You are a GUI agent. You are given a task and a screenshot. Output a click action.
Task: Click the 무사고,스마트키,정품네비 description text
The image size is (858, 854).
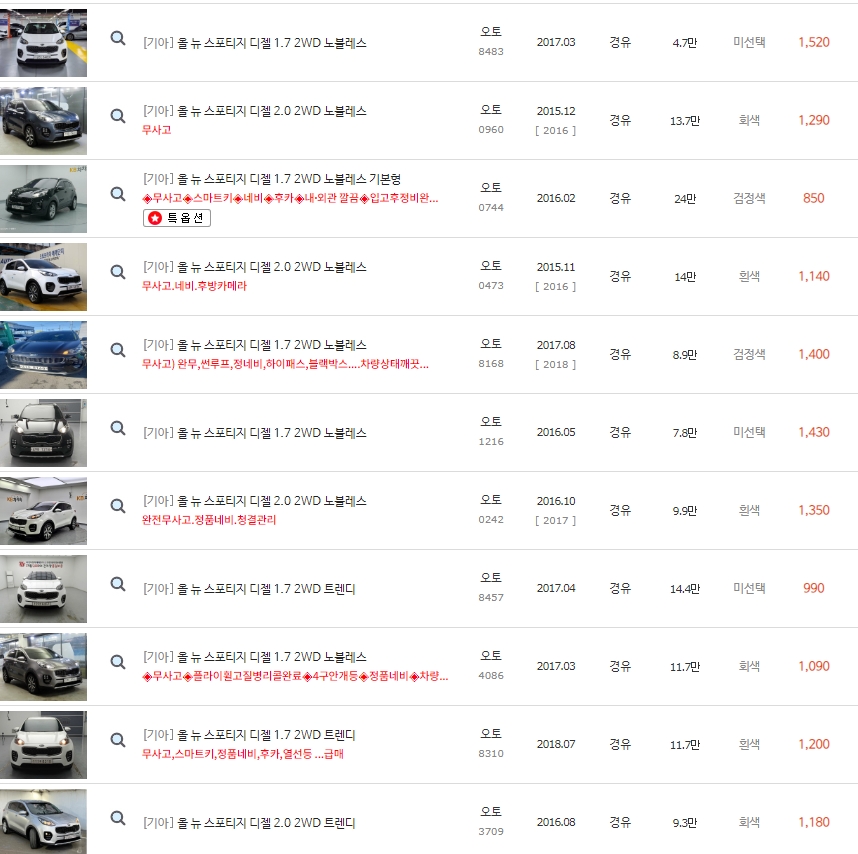coord(242,754)
